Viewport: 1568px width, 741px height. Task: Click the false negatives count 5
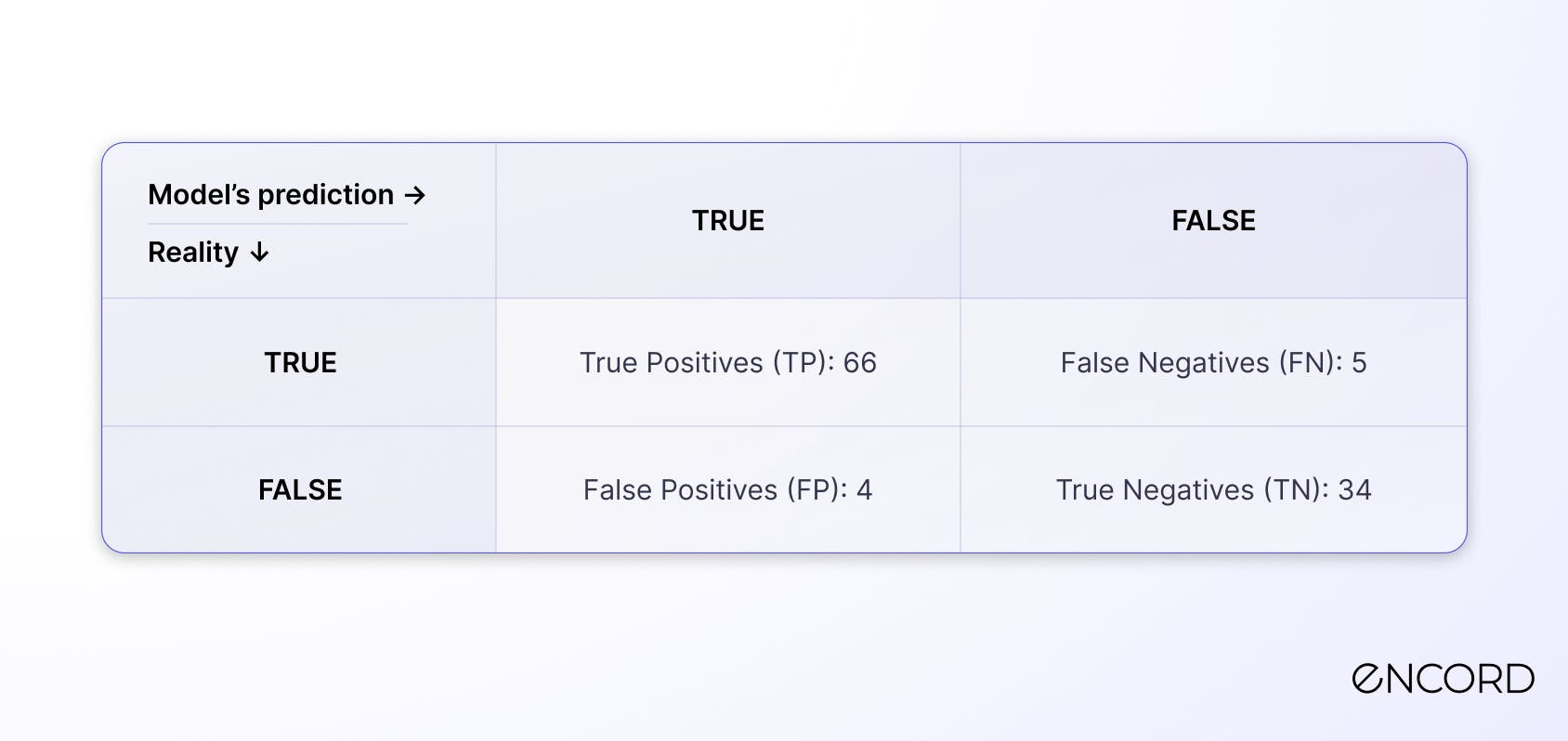(1359, 363)
